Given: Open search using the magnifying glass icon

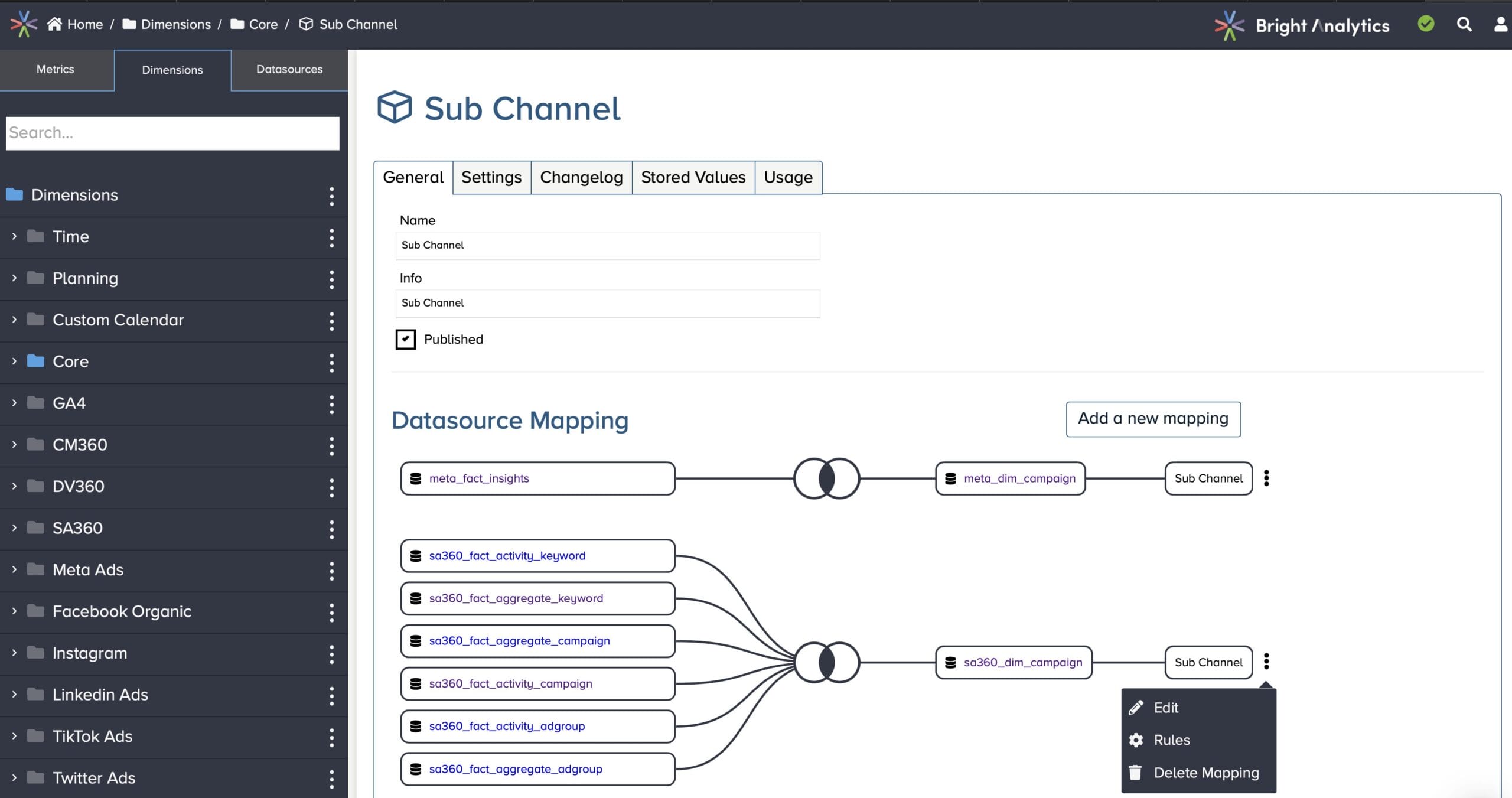Looking at the screenshot, I should pos(1464,24).
